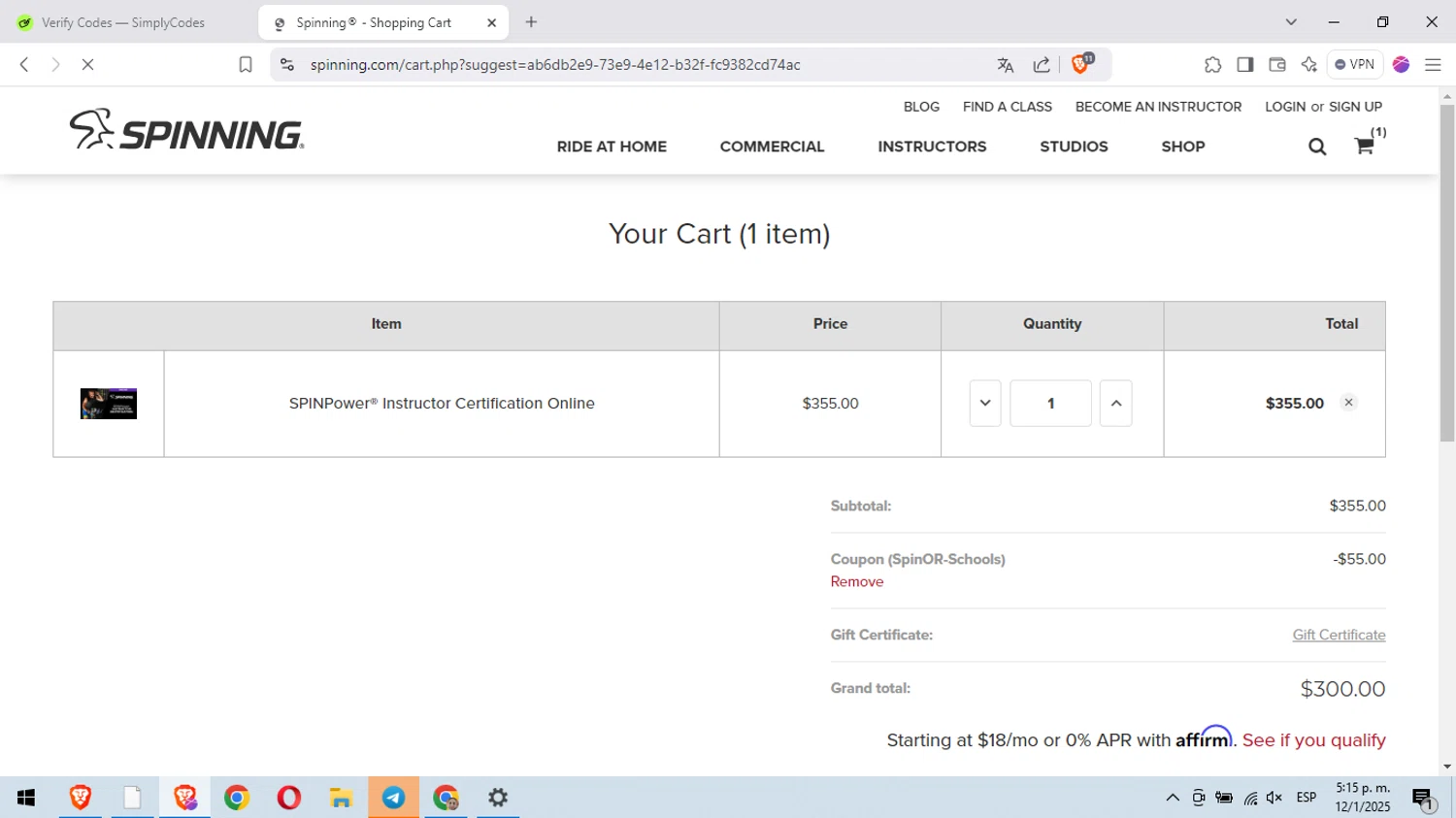Image resolution: width=1456 pixels, height=818 pixels.
Task: Toggle the browser sidebar panel
Action: pos(1245,64)
